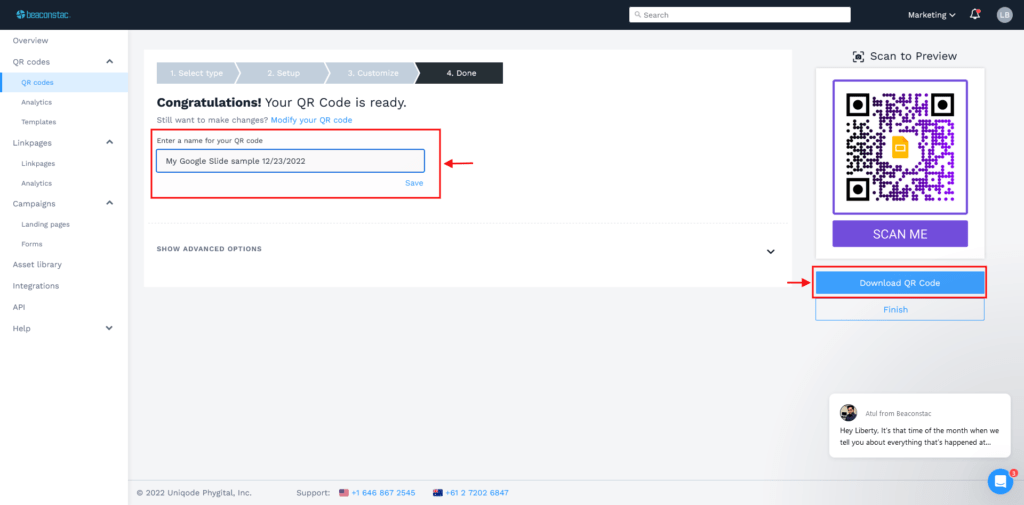The height and width of the screenshot is (505, 1024).
Task: Click US support number +1 646 867 2545
Action: pyautogui.click(x=383, y=493)
